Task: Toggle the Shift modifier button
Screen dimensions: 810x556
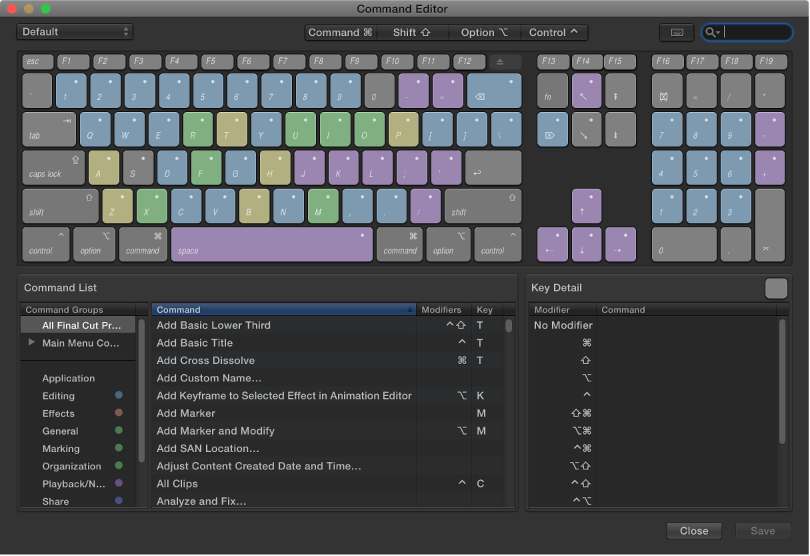Action: 412,33
